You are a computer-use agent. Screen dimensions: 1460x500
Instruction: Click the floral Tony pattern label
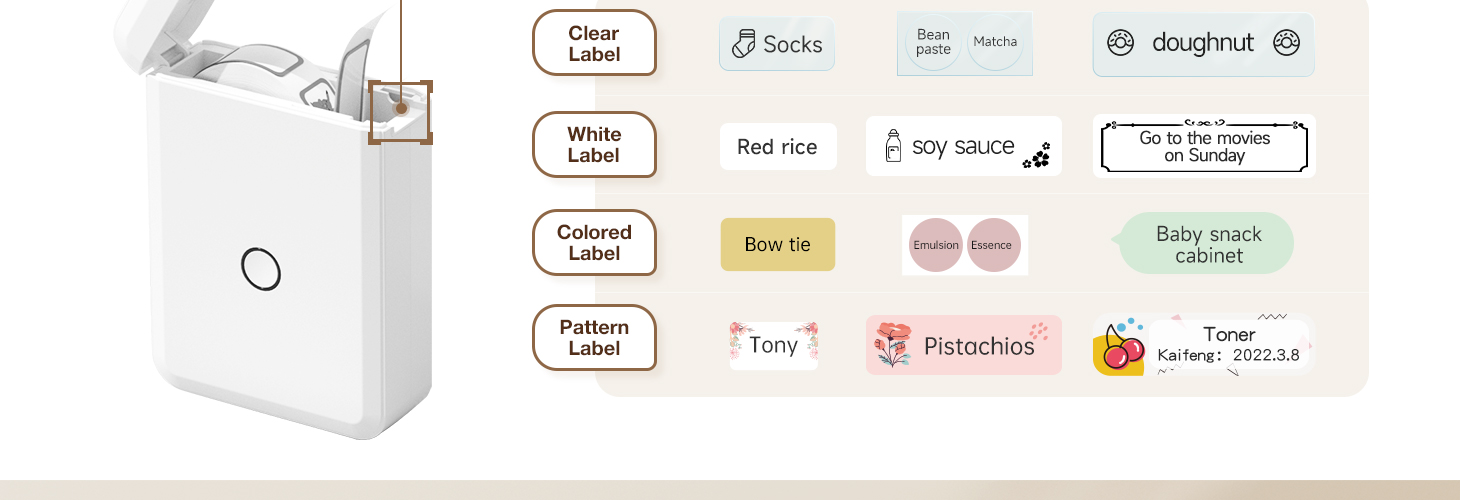point(774,346)
